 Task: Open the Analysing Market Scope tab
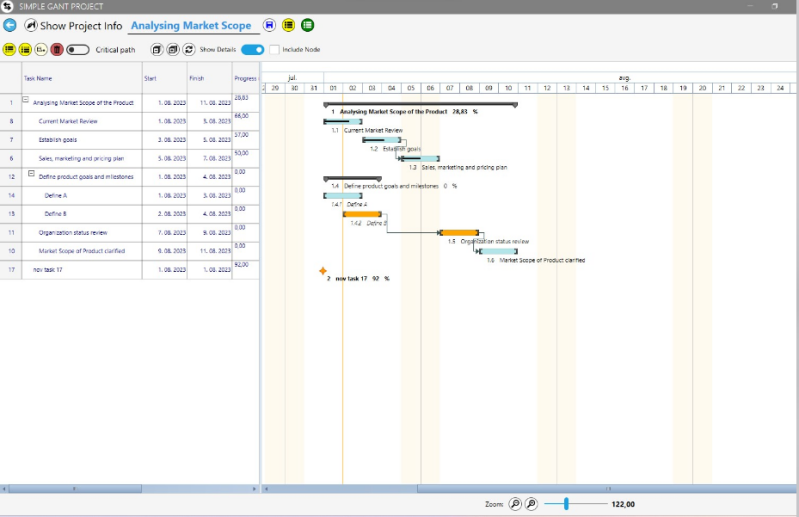pyautogui.click(x=191, y=25)
